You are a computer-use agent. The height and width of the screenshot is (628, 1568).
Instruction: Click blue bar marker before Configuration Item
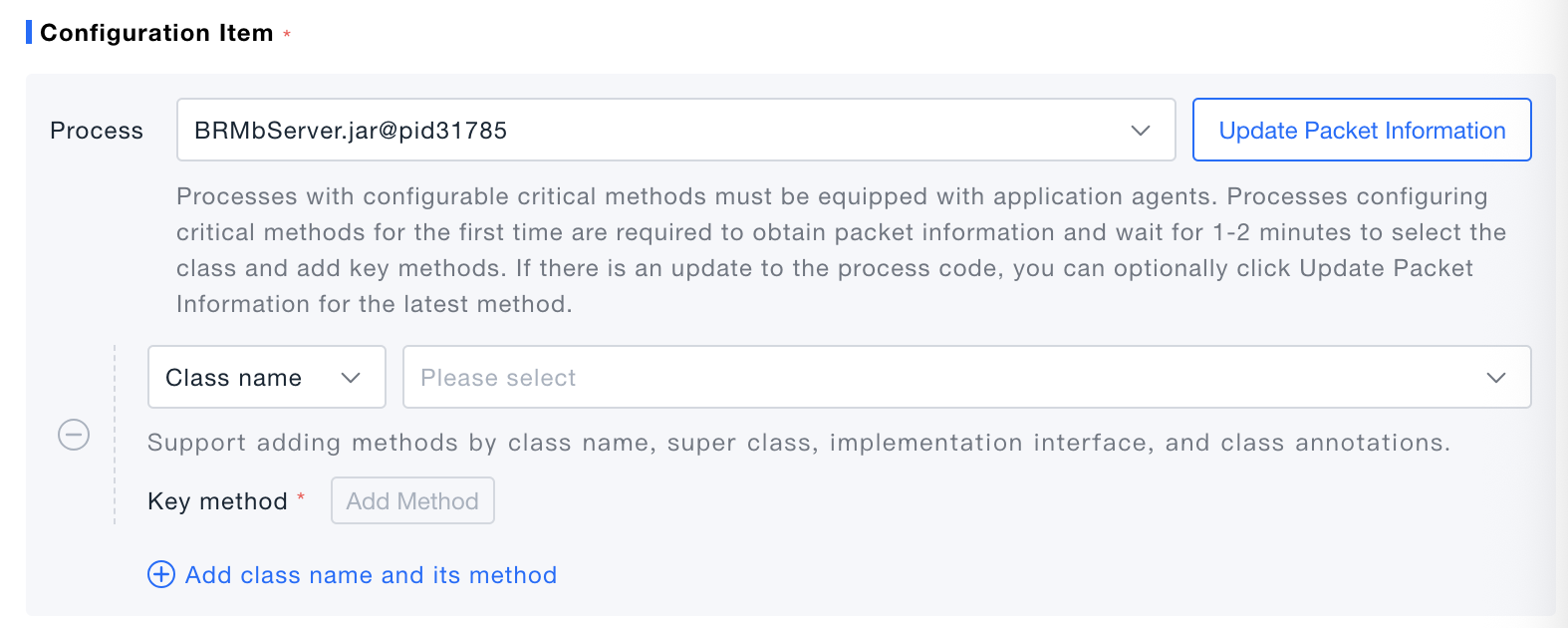pos(29,32)
